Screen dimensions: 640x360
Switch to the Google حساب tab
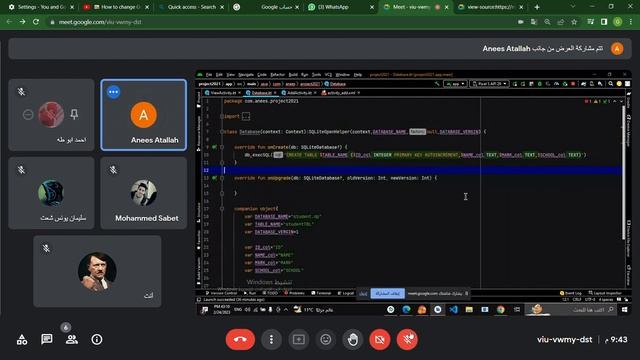point(266,7)
